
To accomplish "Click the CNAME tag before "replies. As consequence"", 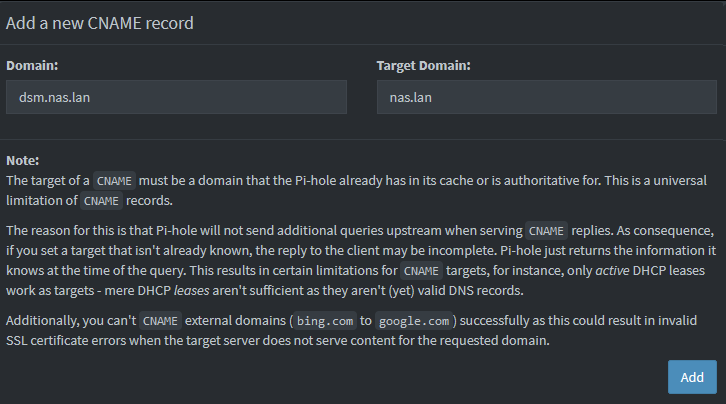I will tap(546, 230).
